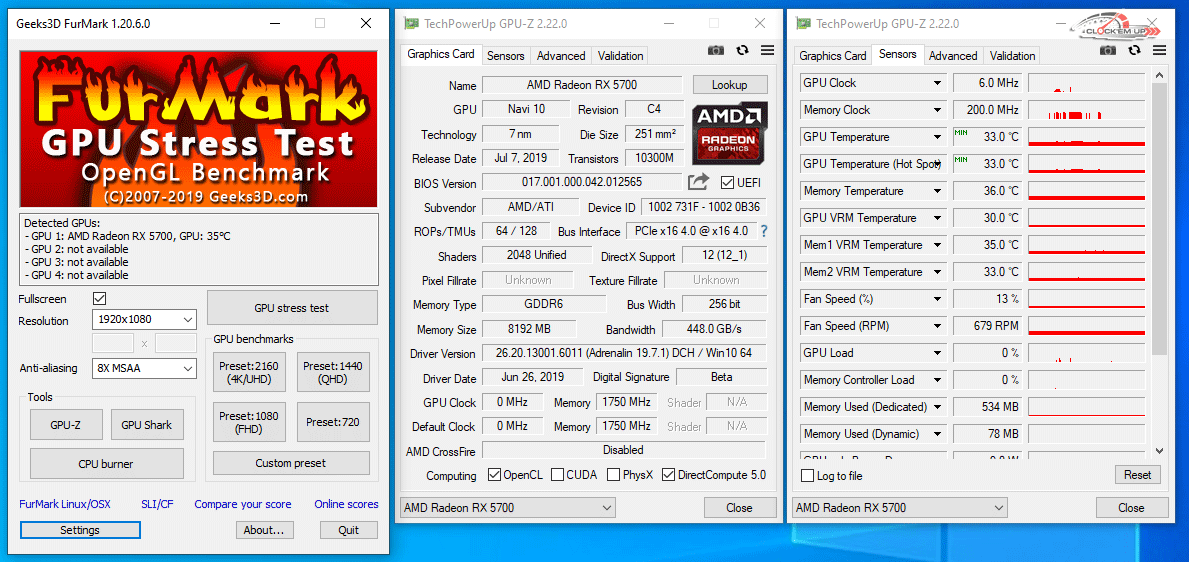This screenshot has height=562, width=1189.
Task: Open the GPU Temperature sensor dropdown arrow
Action: (937, 137)
